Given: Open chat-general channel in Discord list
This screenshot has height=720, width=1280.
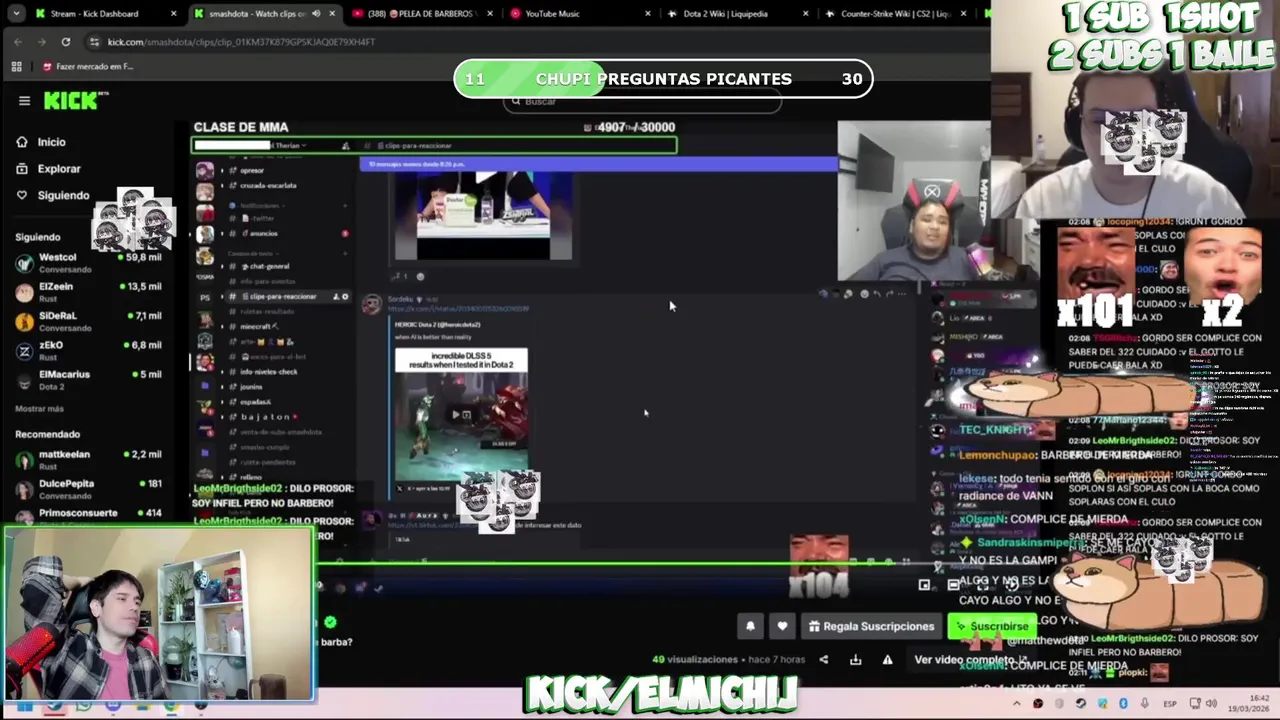Looking at the screenshot, I should click(x=269, y=266).
